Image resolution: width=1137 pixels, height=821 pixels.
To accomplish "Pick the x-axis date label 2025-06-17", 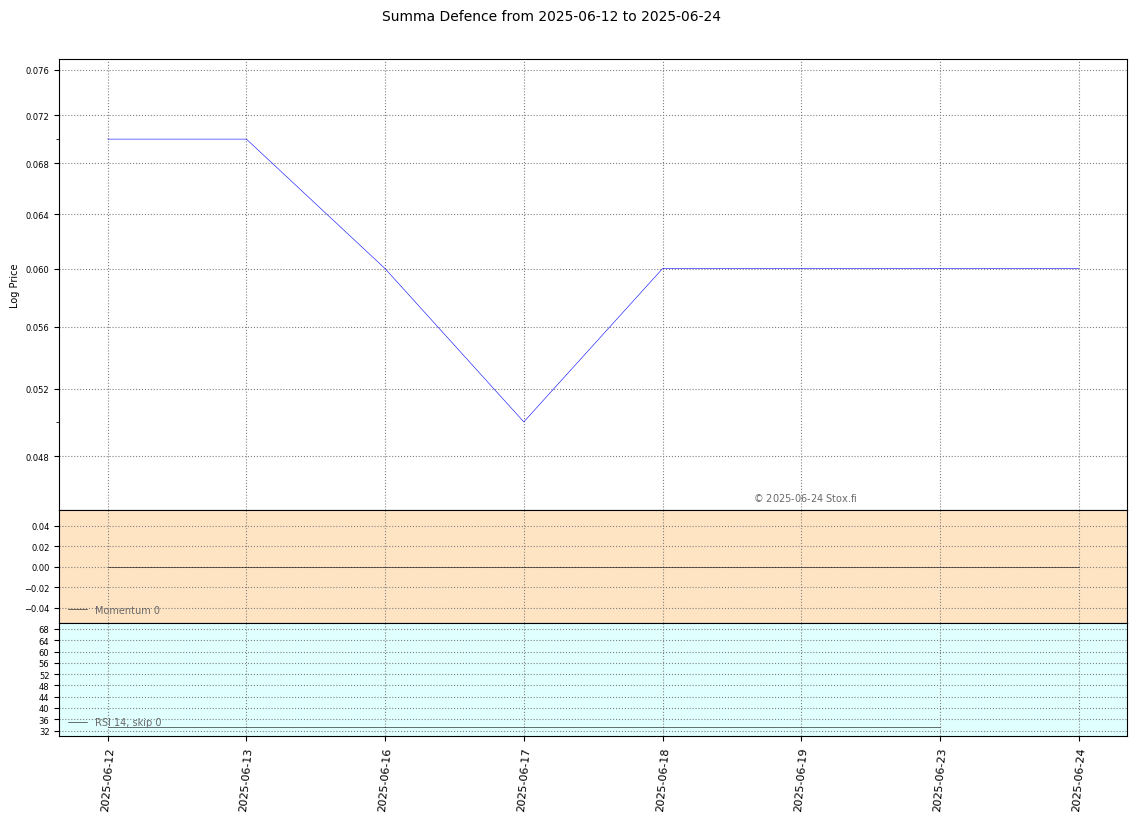I will point(521,780).
